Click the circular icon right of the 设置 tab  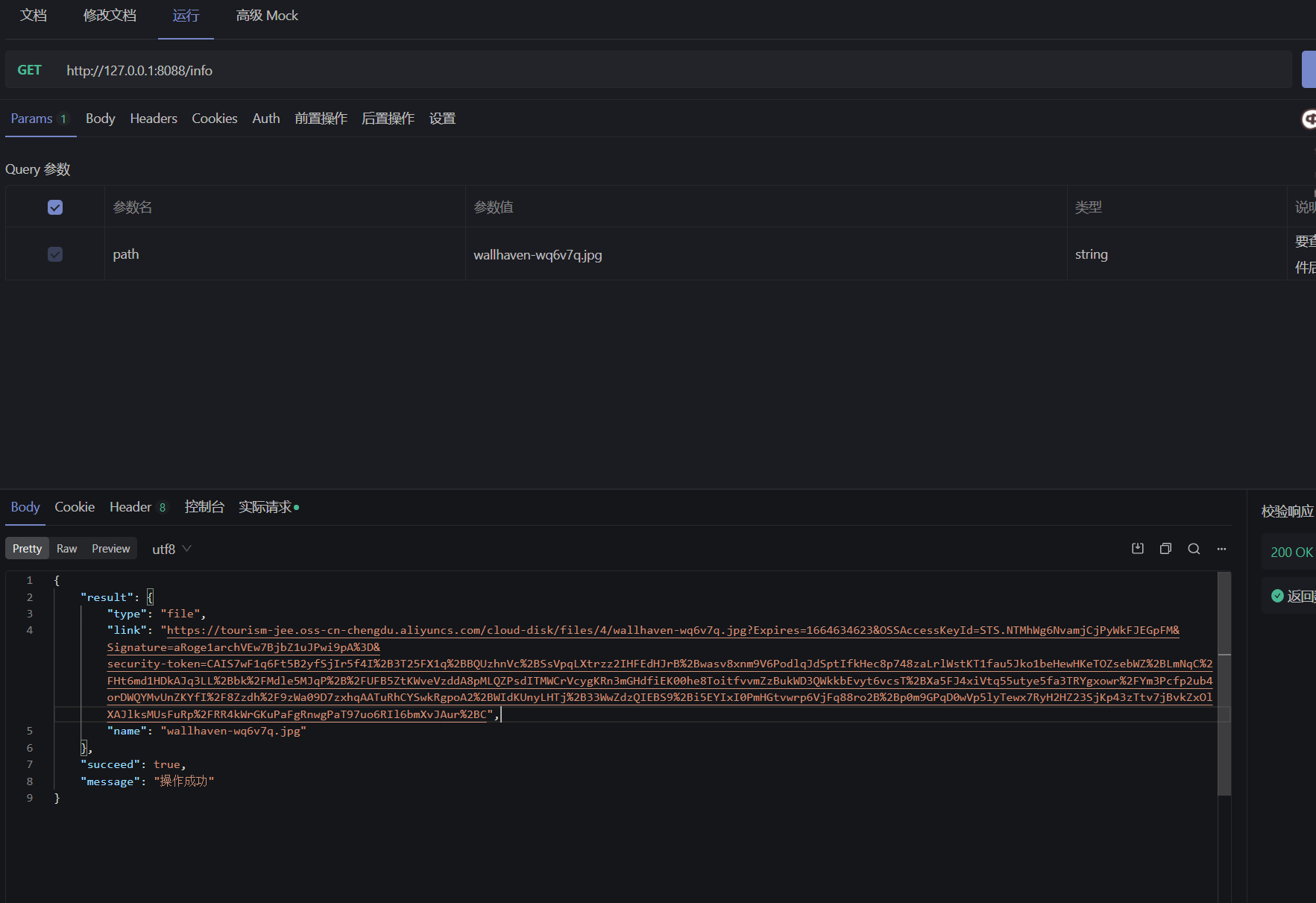pos(1309,119)
